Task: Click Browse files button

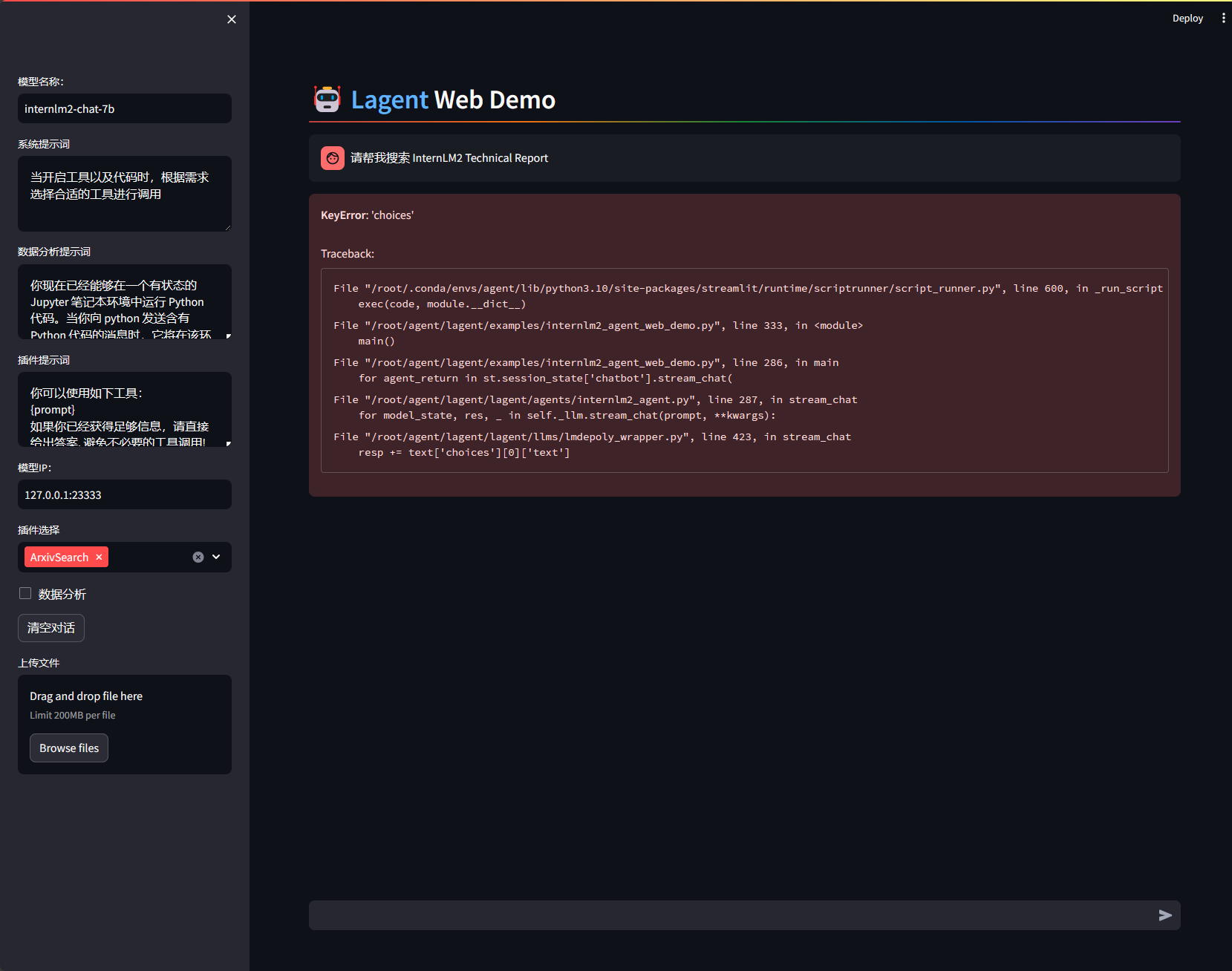Action: point(69,748)
